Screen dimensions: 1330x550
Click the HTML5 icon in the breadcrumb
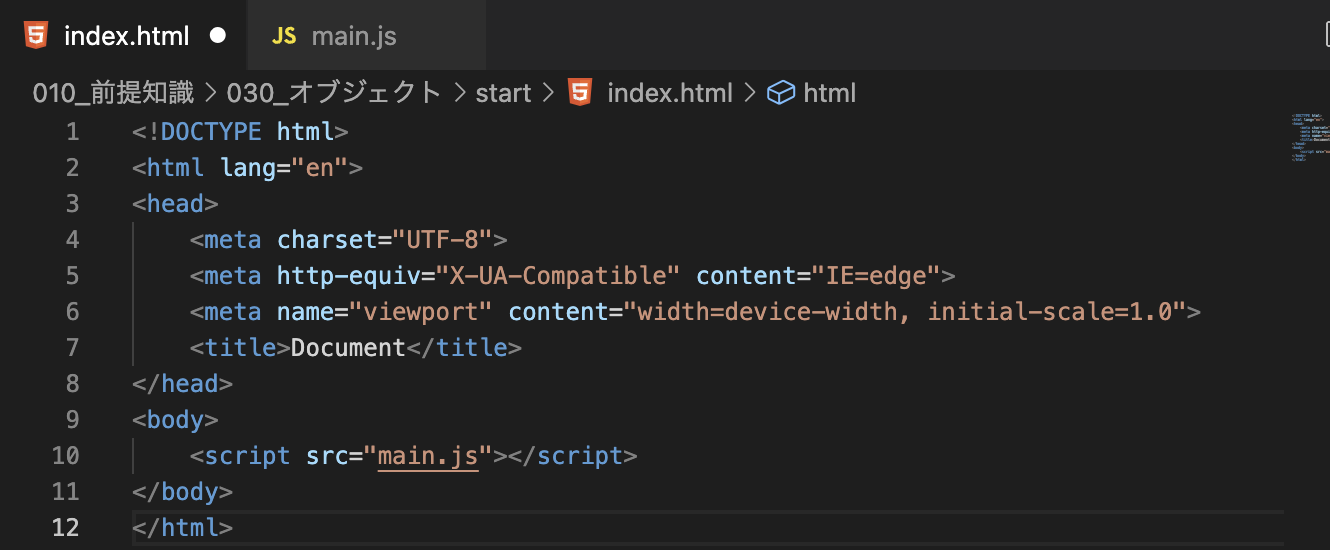(x=579, y=93)
